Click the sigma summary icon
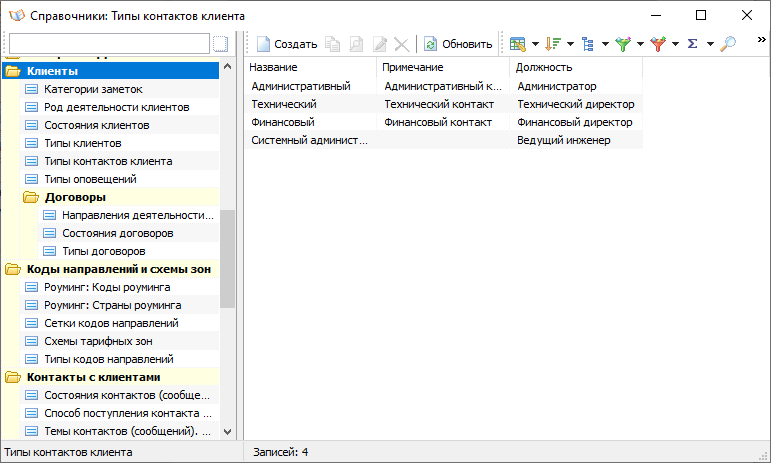 [692, 44]
